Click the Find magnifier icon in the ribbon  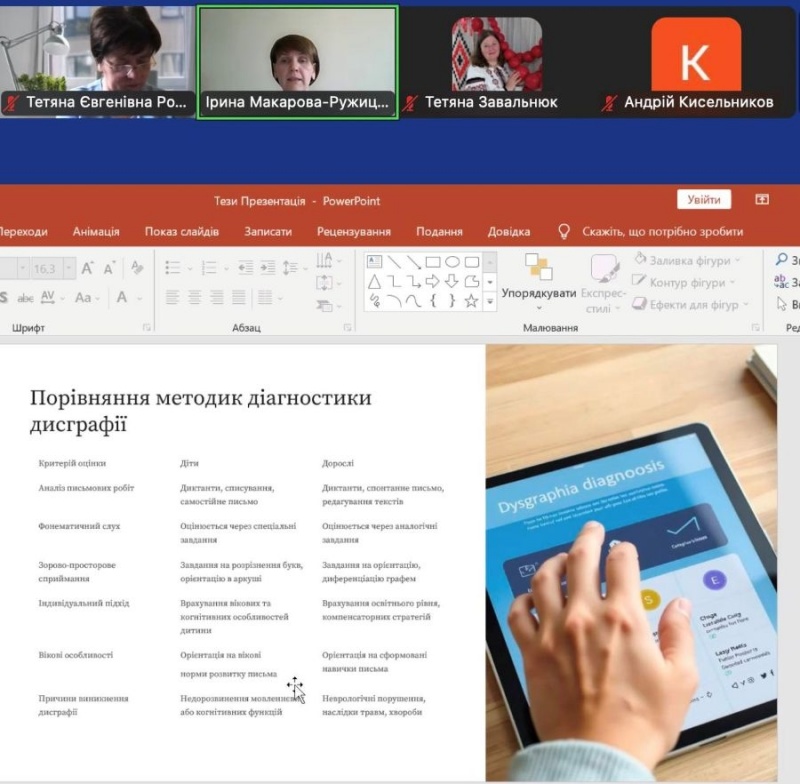pyautogui.click(x=782, y=260)
